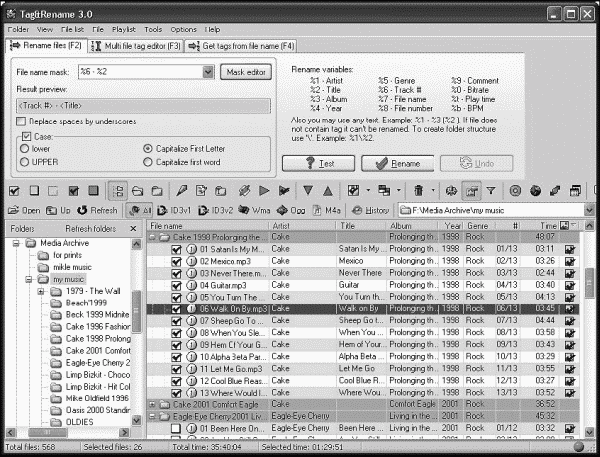Click the Open folder button
Viewport: 600px width, 457px height.
point(24,211)
